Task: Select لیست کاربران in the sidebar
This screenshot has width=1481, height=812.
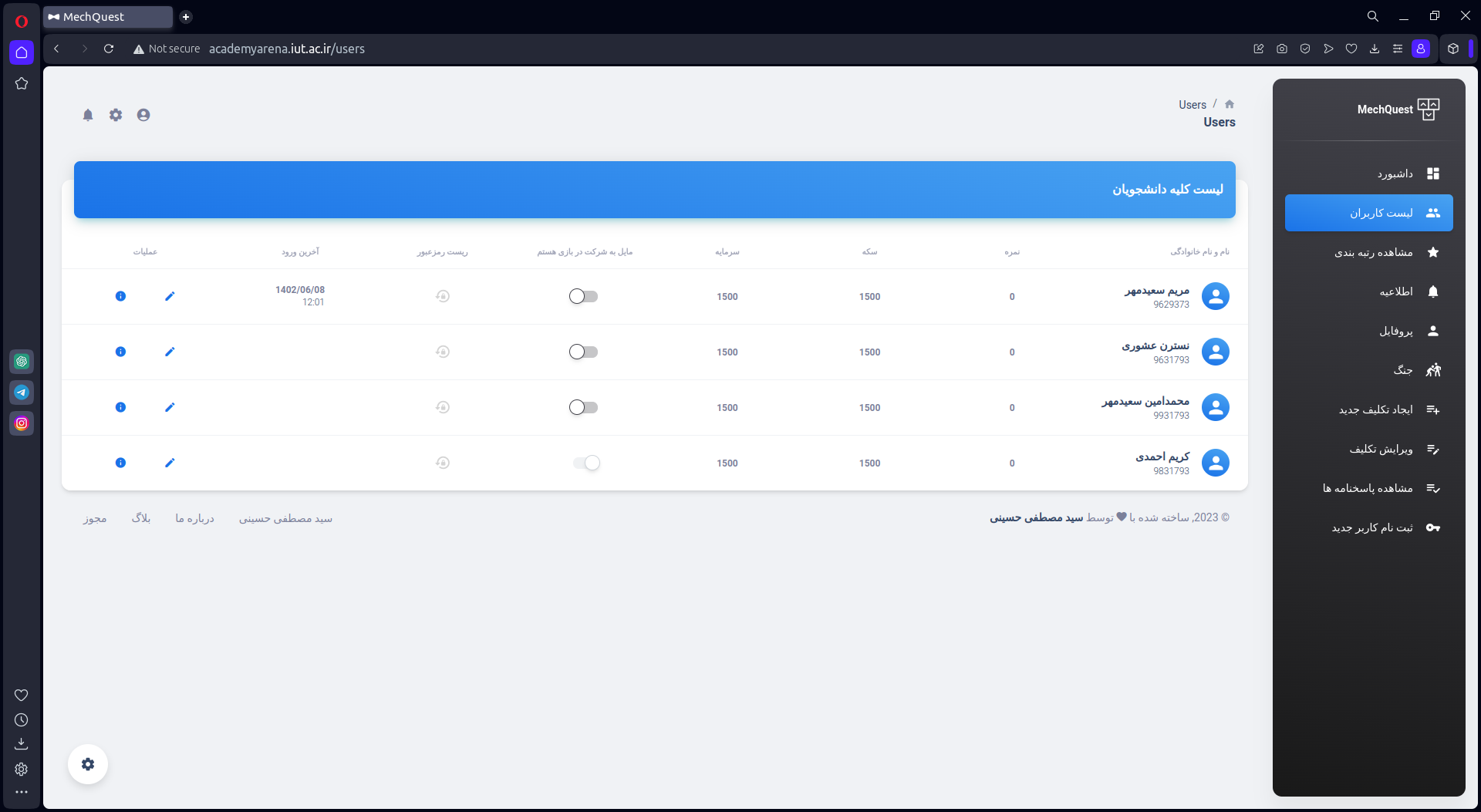Action: coord(1369,213)
